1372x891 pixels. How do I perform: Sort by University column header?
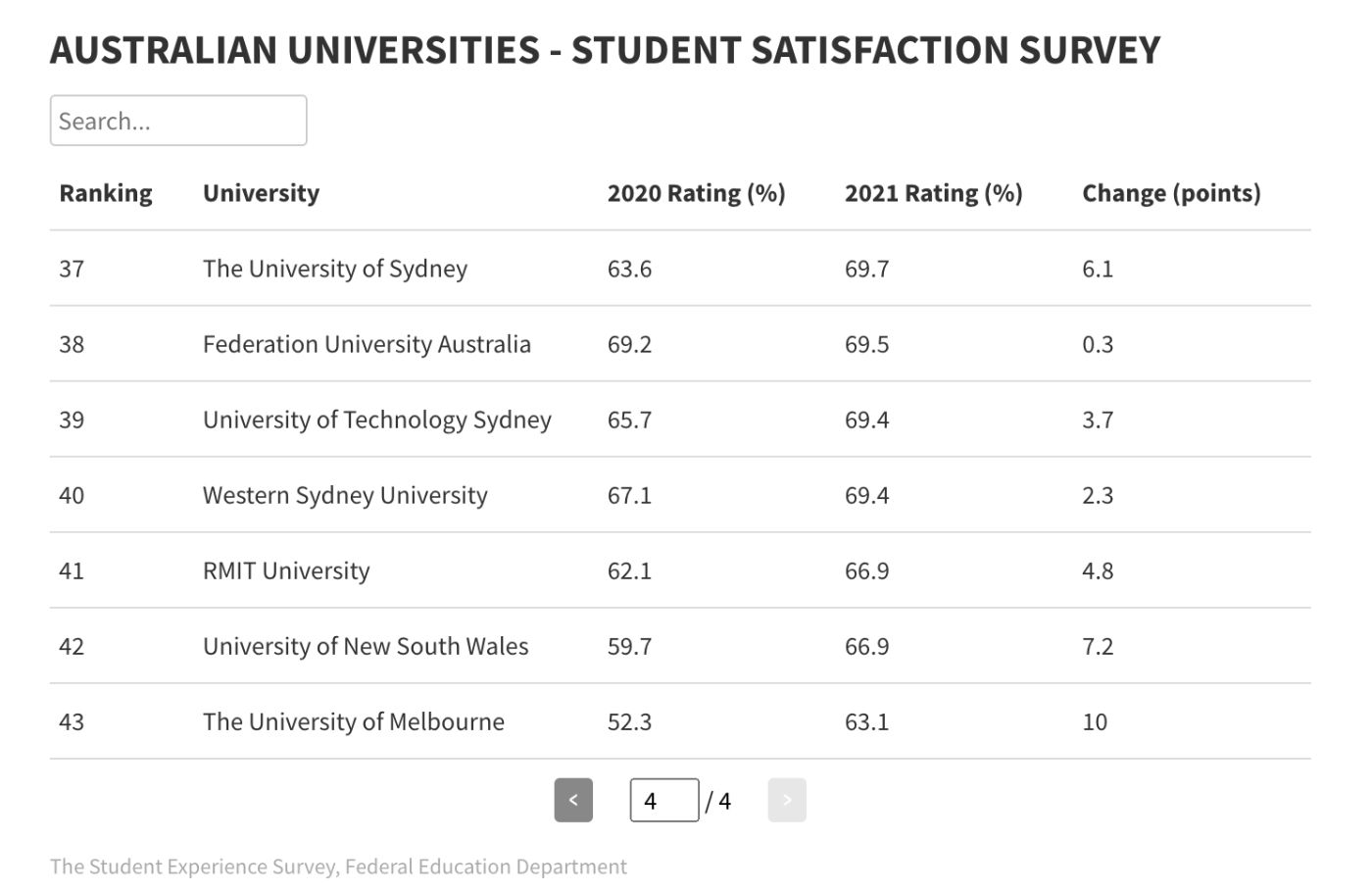click(x=261, y=193)
